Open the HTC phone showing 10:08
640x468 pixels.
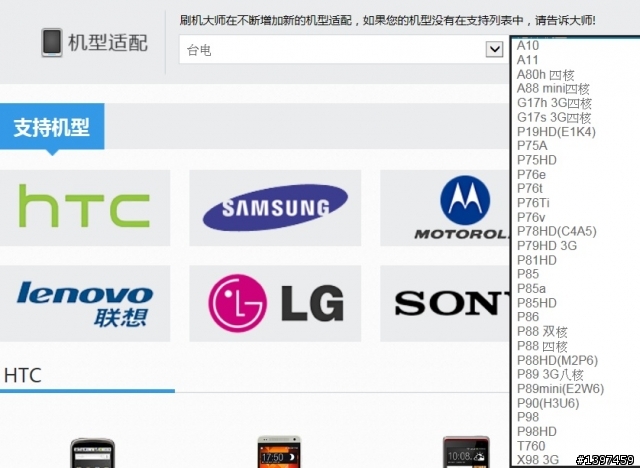[x=466, y=452]
